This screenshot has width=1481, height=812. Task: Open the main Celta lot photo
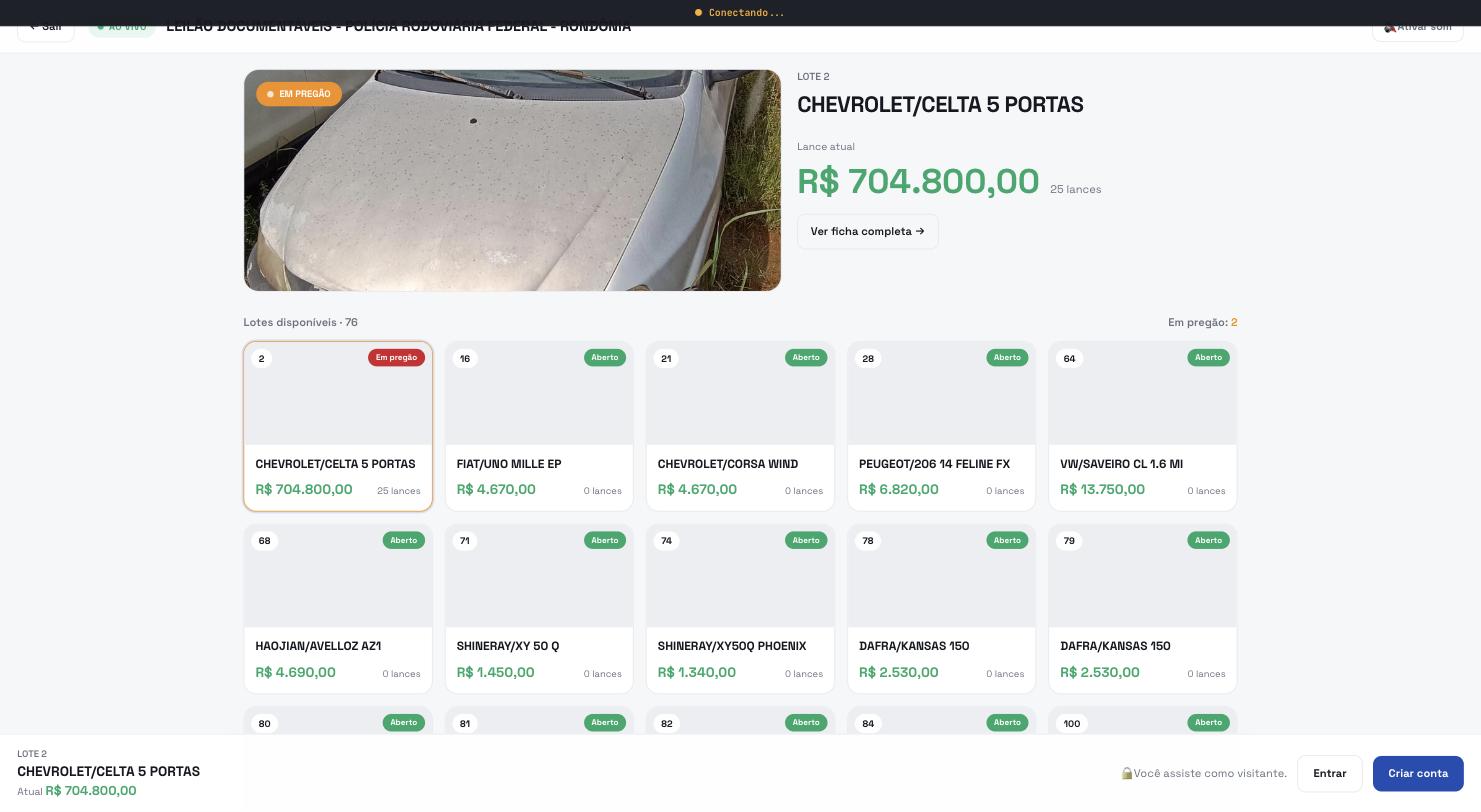(512, 180)
